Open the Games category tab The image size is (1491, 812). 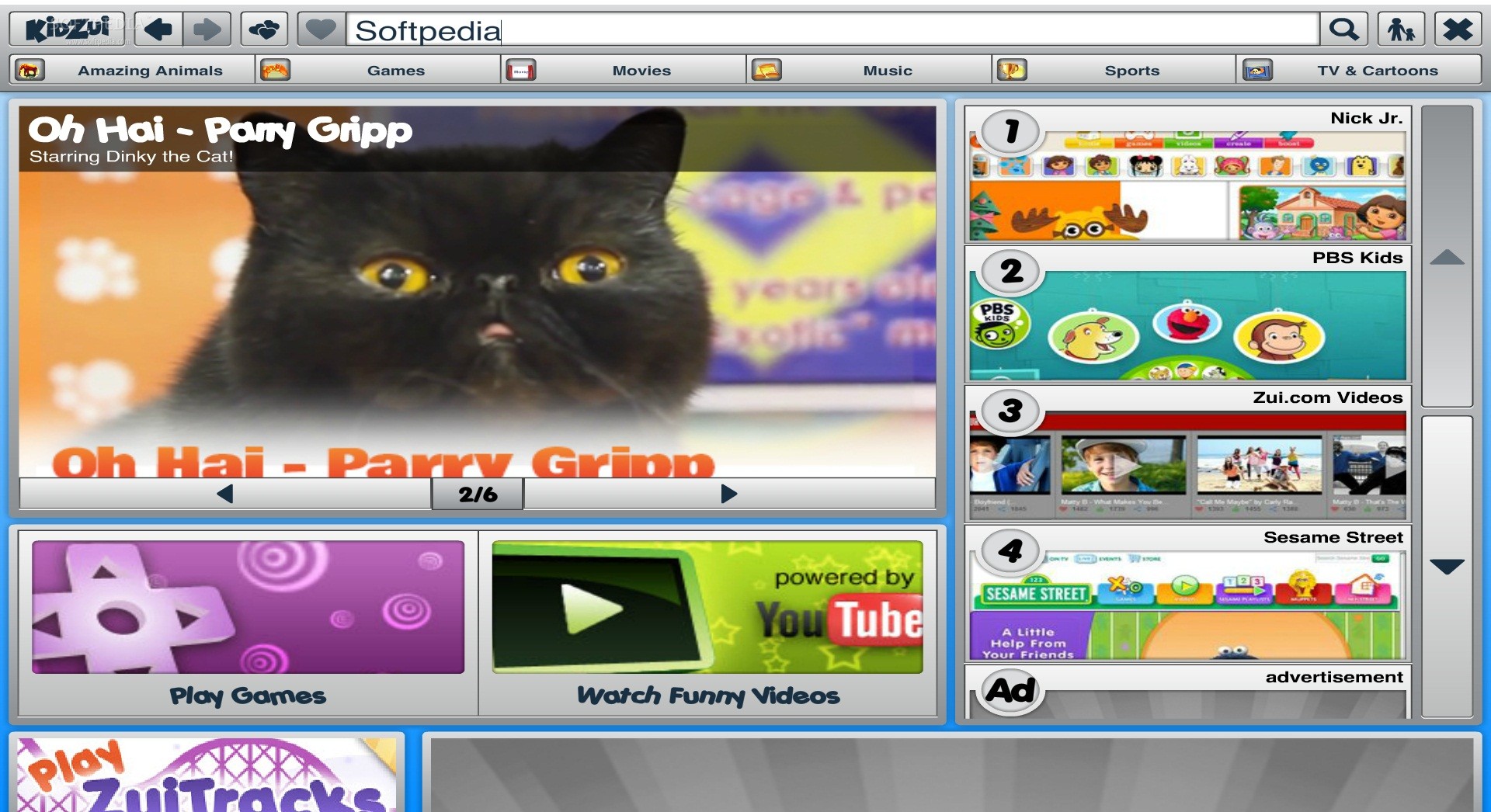point(378,70)
